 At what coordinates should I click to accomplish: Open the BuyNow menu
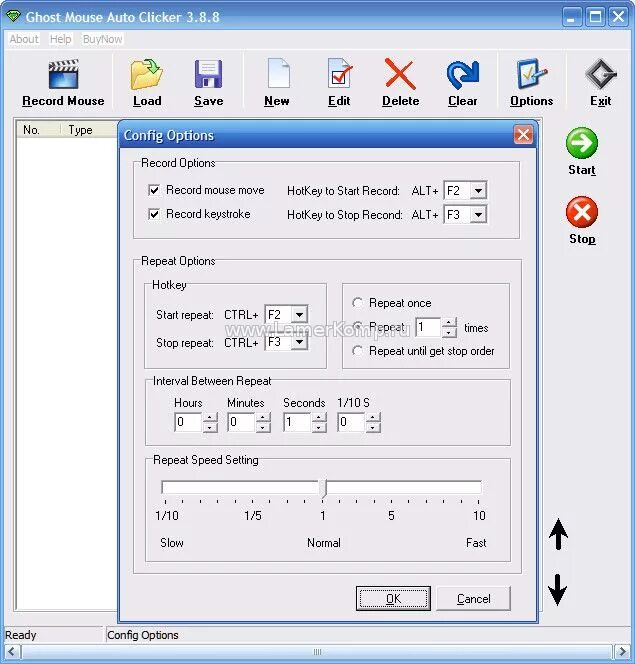[x=102, y=39]
